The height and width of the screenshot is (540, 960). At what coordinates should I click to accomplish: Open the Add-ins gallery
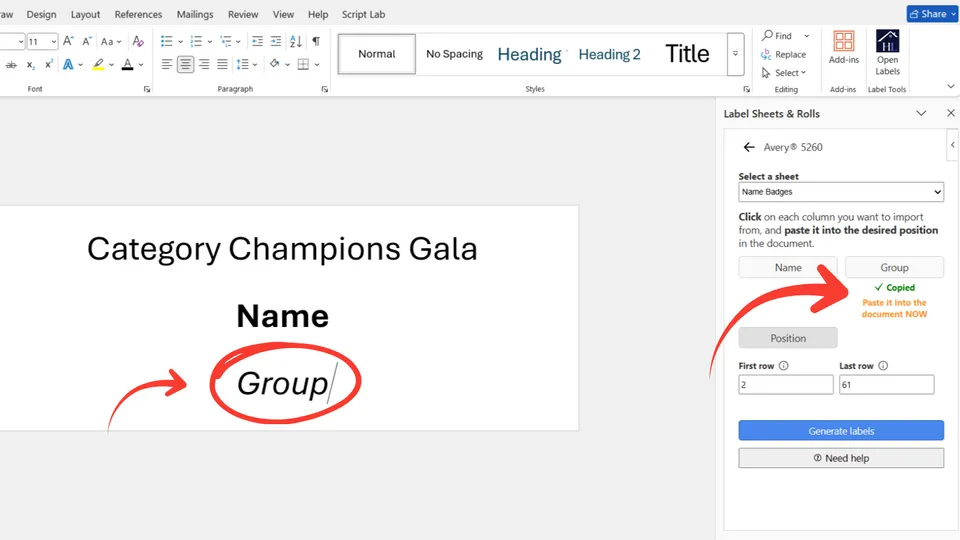[x=844, y=48]
